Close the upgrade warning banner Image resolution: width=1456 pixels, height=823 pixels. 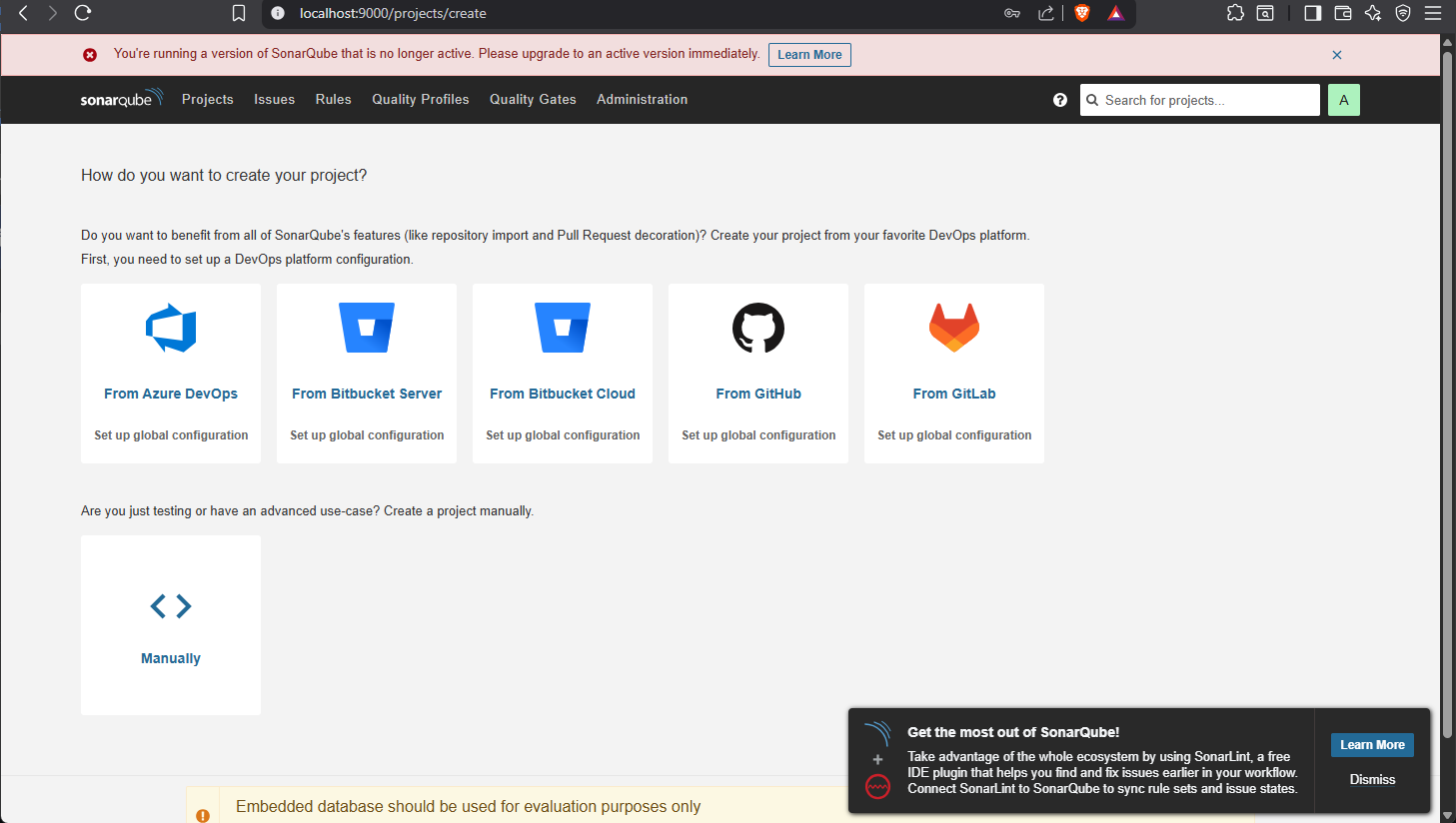(x=1337, y=55)
